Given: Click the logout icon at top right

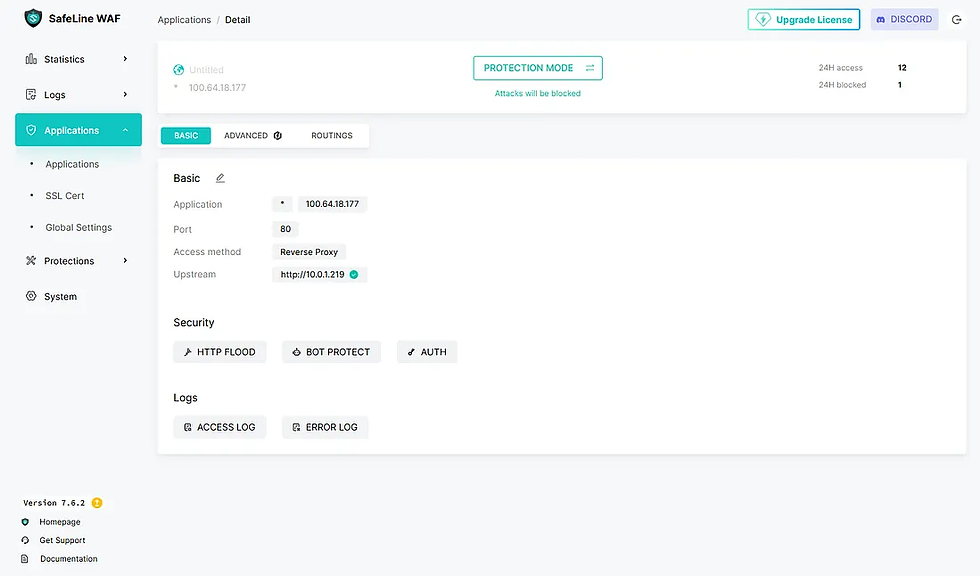Looking at the screenshot, I should pos(957,19).
